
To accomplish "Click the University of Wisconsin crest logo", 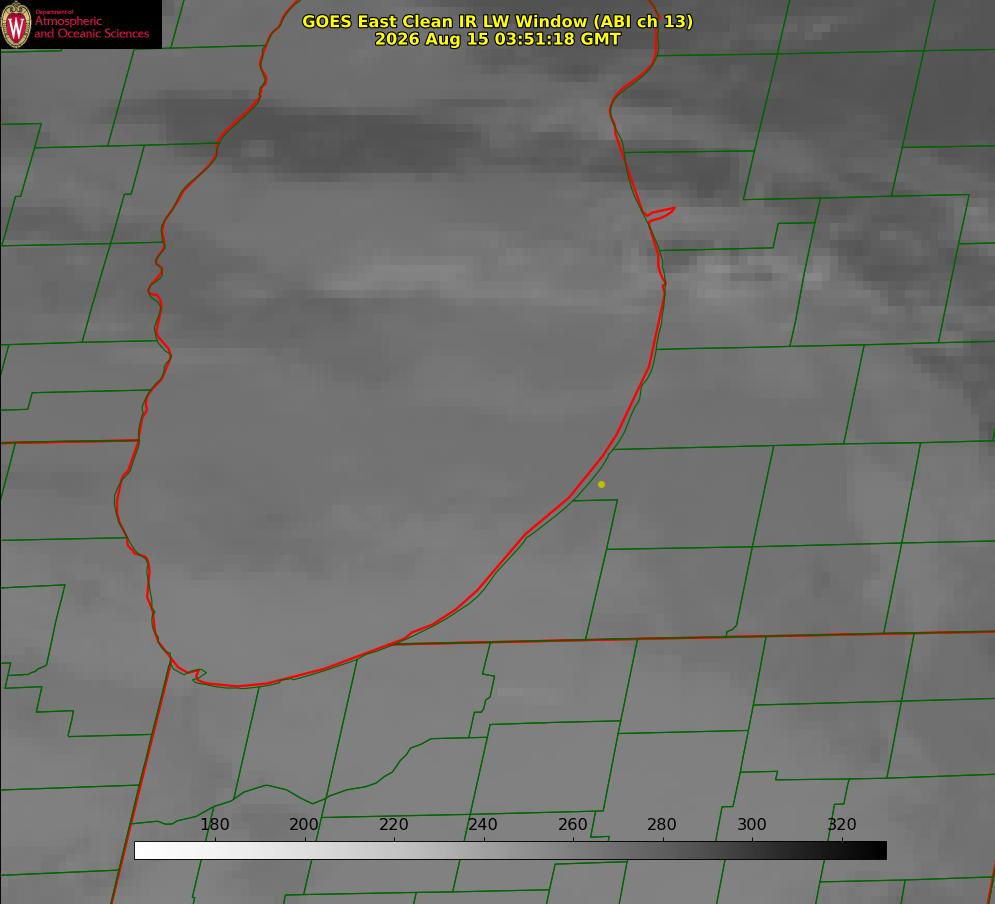I will (16, 24).
